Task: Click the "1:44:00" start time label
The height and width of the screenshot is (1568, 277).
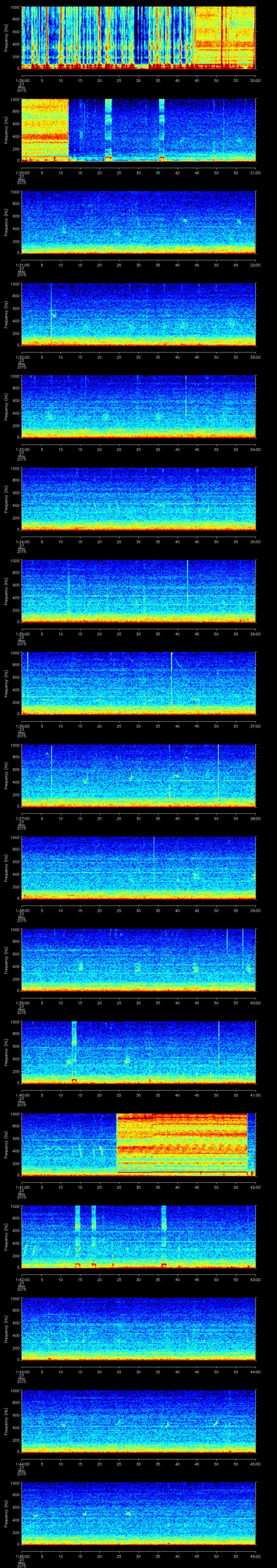Action: (x=22, y=1465)
